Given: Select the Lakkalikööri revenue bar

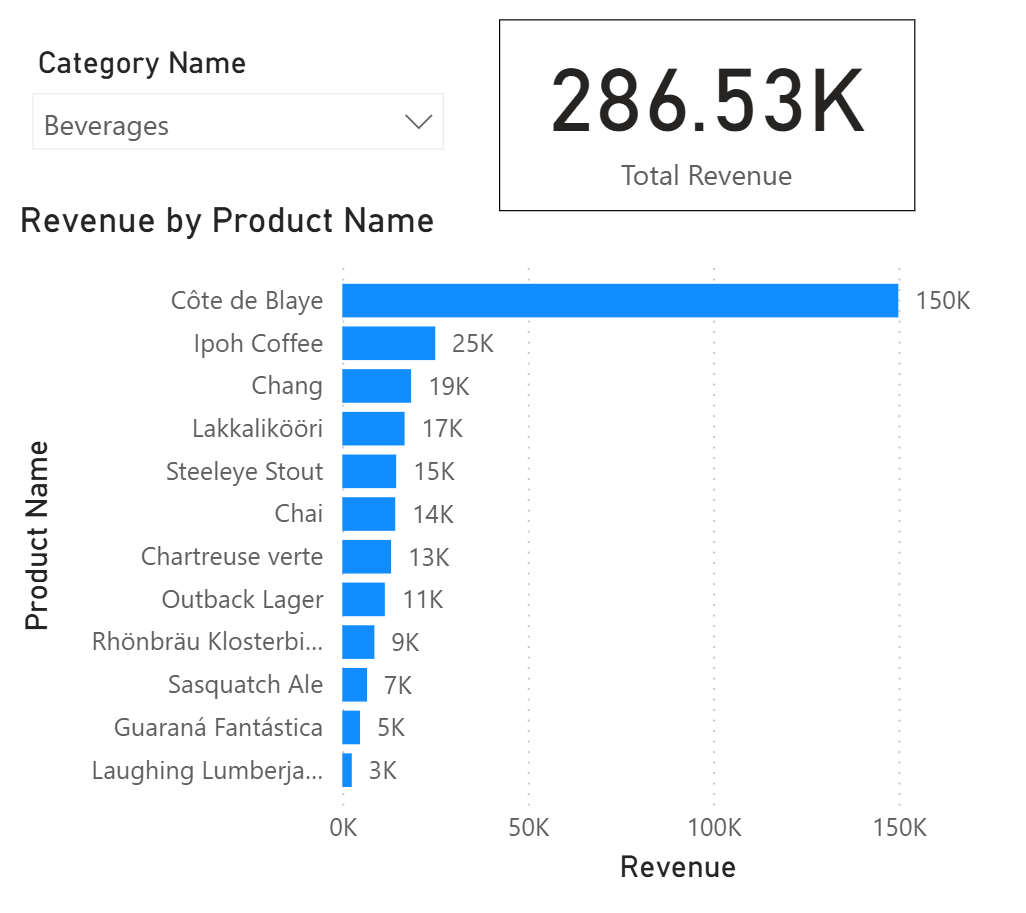Looking at the screenshot, I should pos(373,429).
